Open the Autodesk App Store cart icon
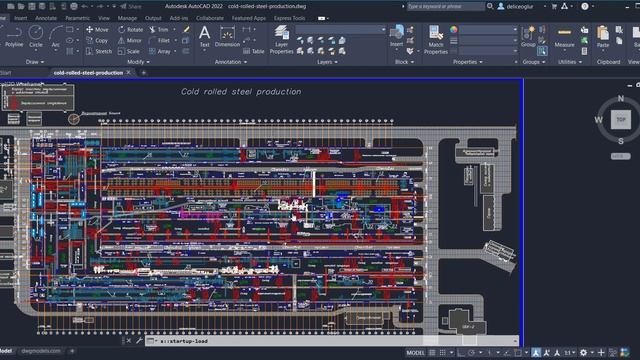The width and height of the screenshot is (640, 360). pos(554,6)
